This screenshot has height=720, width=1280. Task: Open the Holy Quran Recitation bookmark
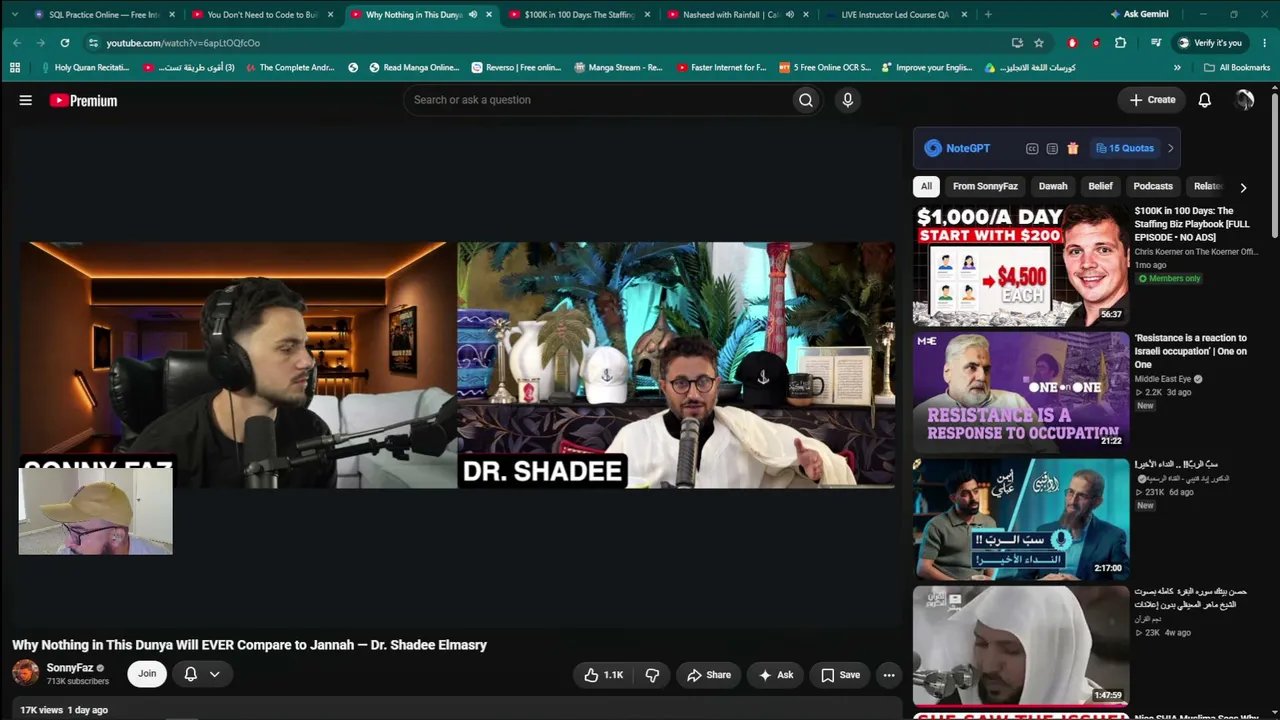coord(85,68)
